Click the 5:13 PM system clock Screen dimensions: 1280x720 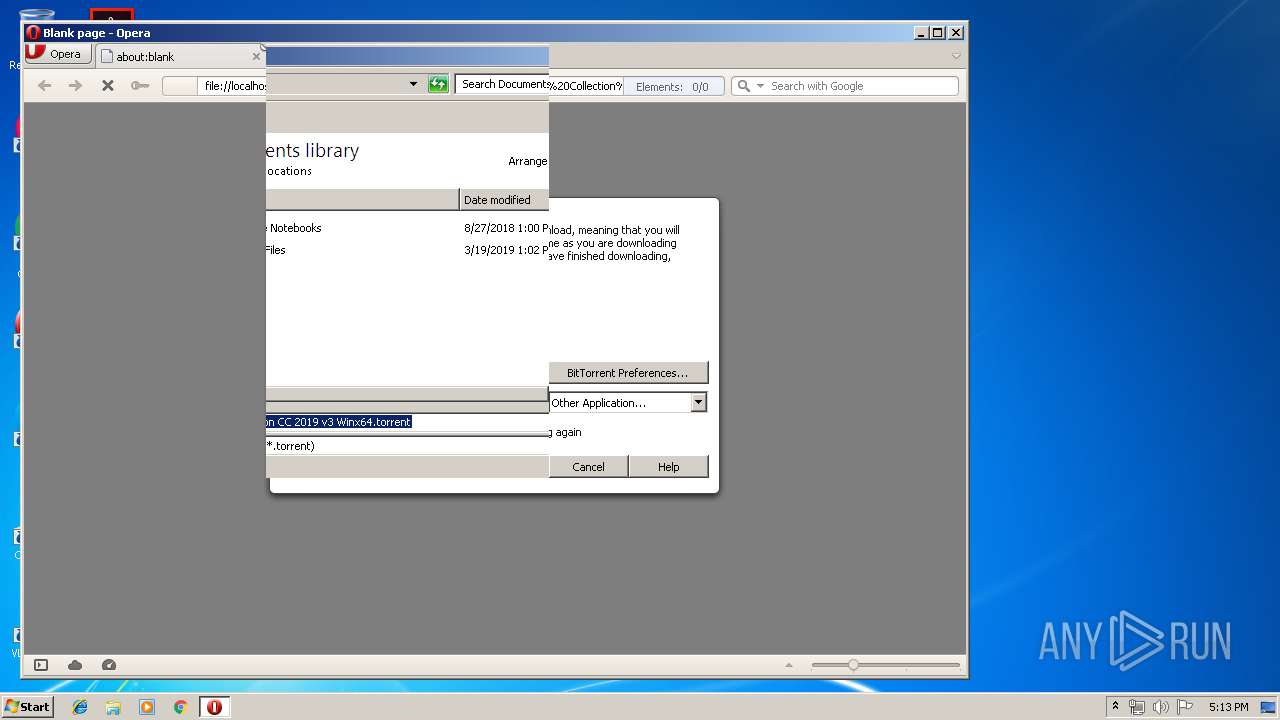[x=1228, y=707]
